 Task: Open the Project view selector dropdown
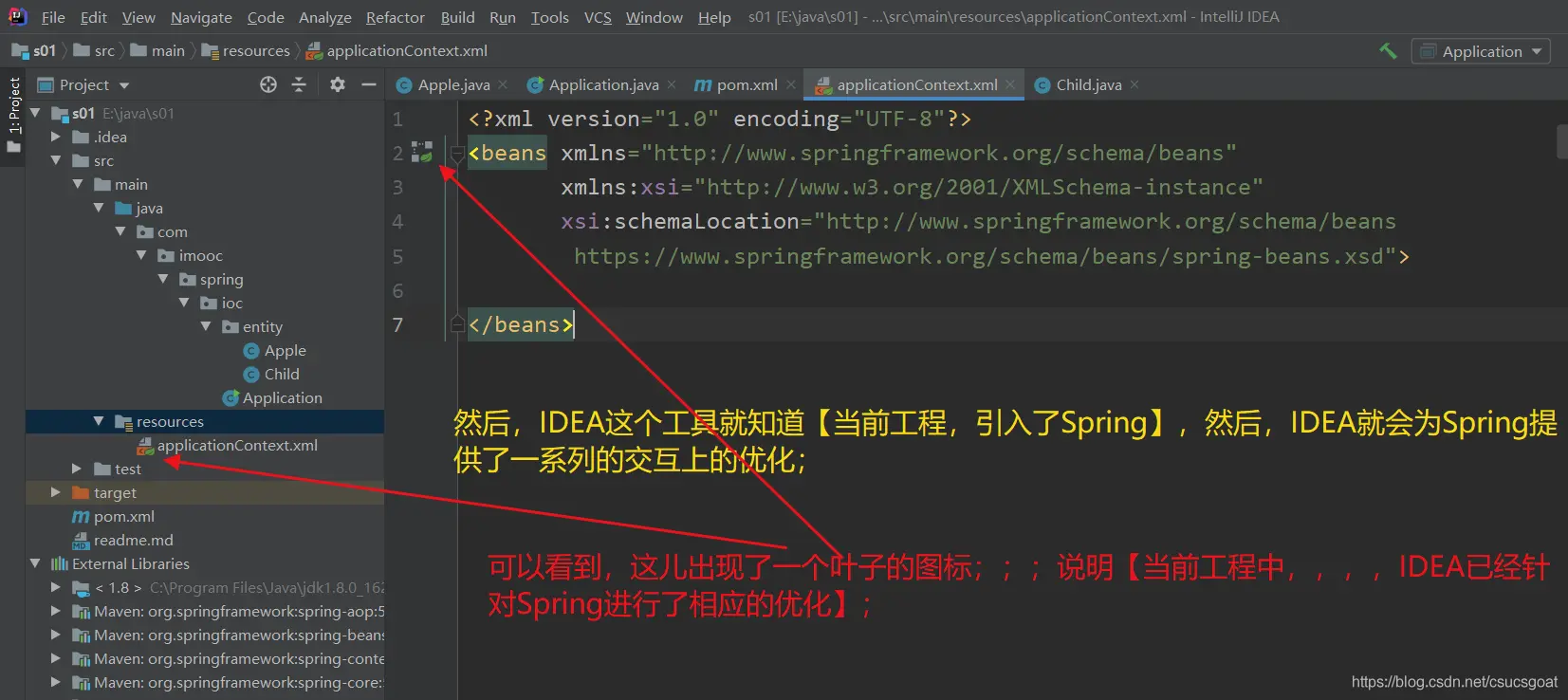(x=83, y=85)
